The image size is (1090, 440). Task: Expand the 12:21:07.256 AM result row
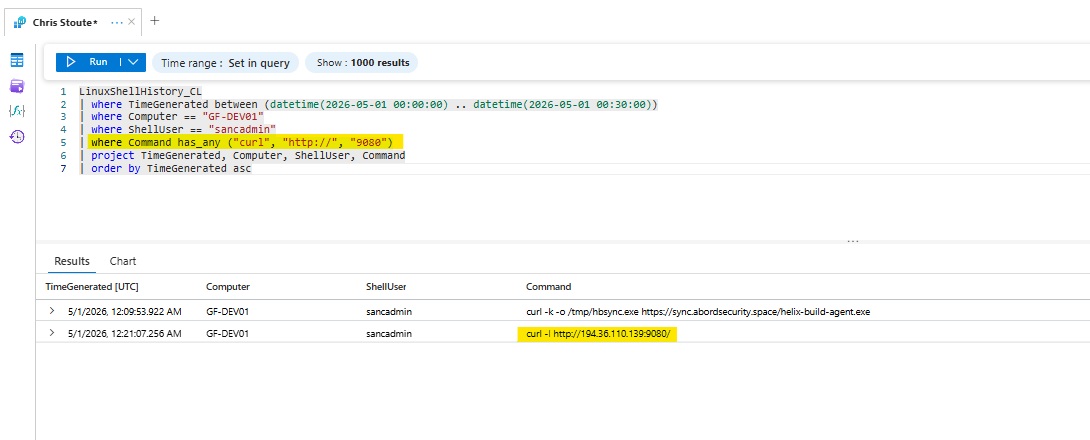tap(51, 333)
